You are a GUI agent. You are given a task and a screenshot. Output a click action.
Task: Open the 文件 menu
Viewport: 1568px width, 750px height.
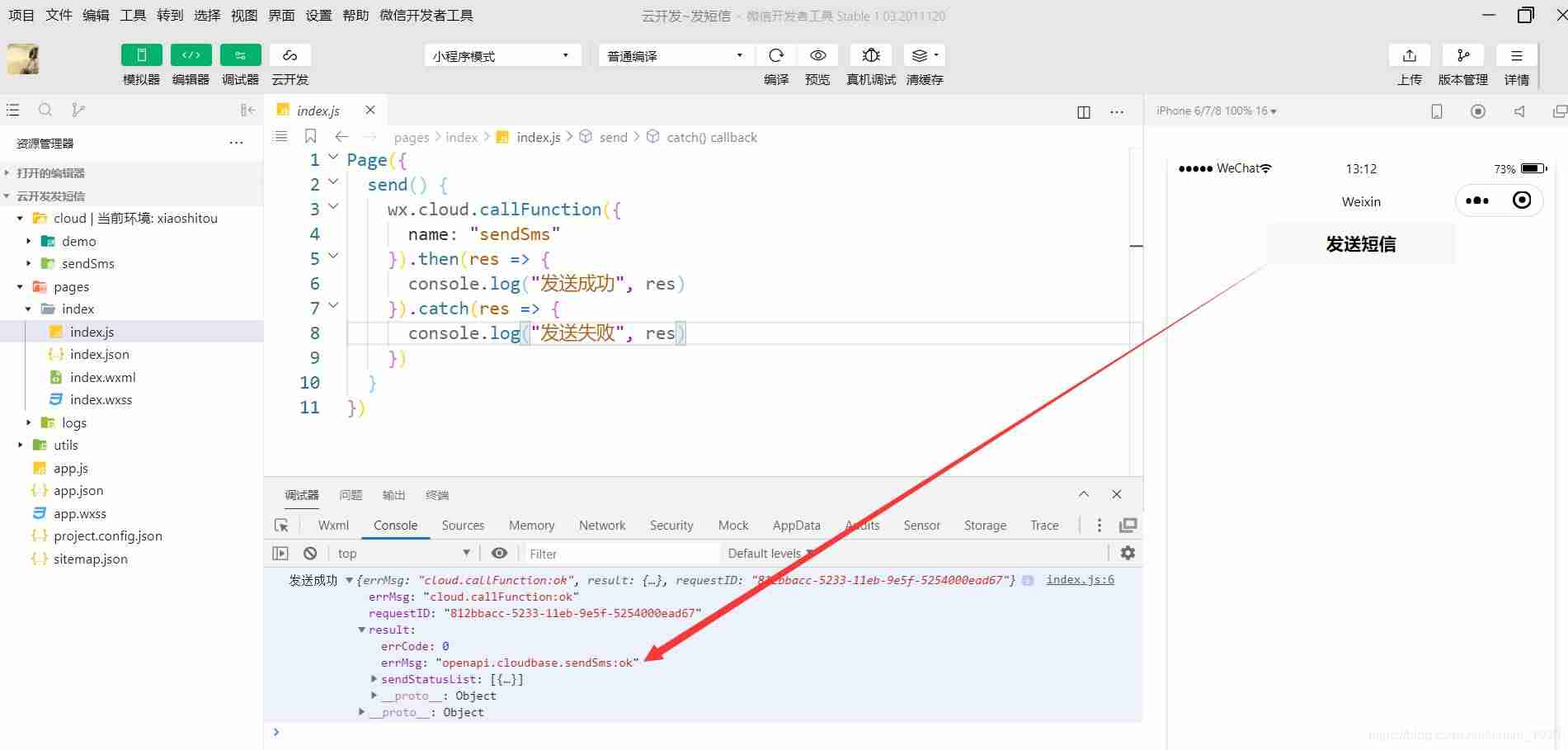point(59,15)
